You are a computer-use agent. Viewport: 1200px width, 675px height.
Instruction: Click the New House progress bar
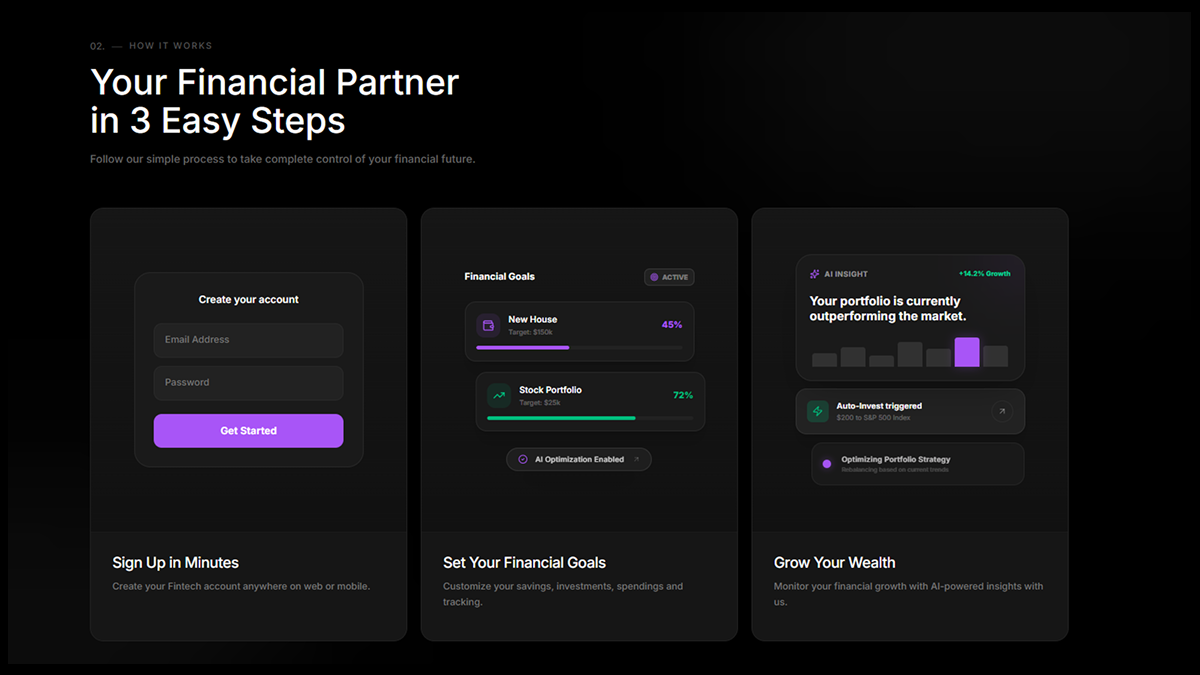[579, 348]
